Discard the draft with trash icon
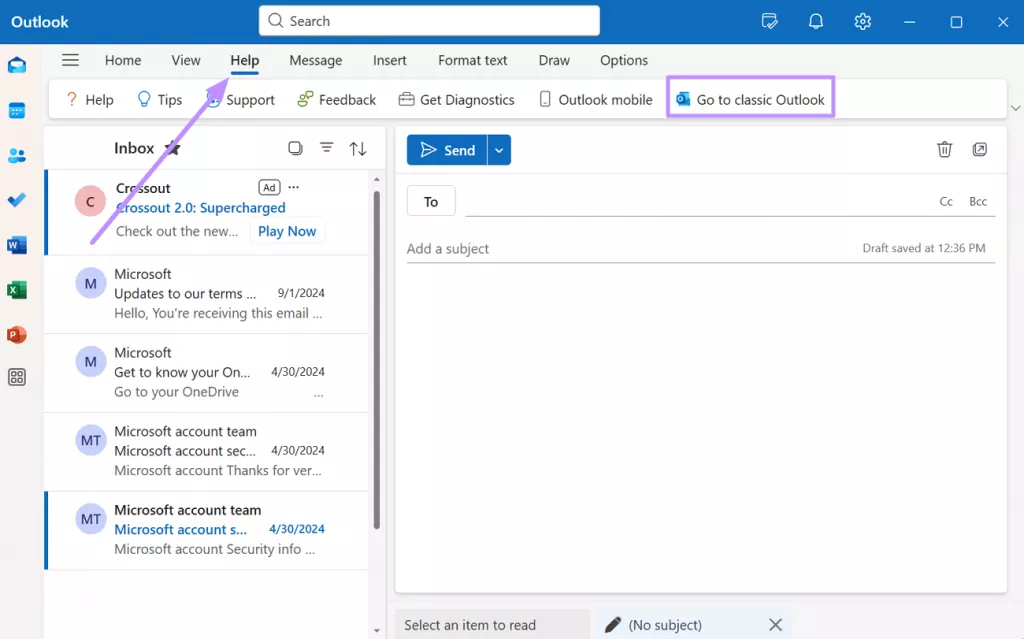 944,150
